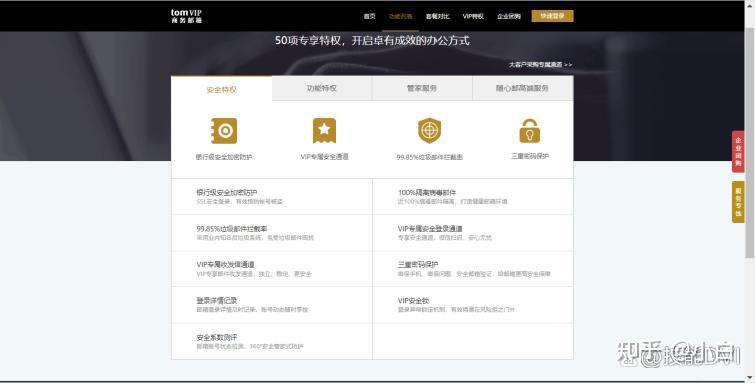Click the gold 快速登录 button
This screenshot has height=383, width=755.
(x=552, y=16)
